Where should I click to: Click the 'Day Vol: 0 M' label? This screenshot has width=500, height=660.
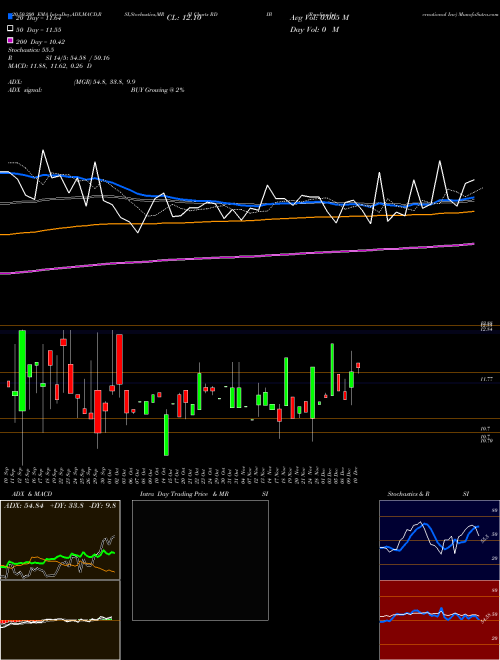click(x=314, y=29)
